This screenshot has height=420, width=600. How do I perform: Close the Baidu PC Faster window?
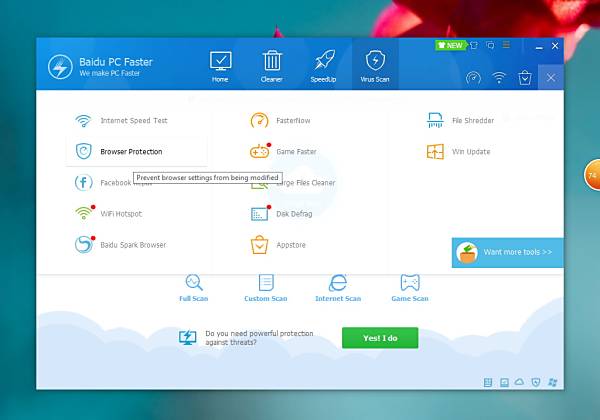[x=555, y=46]
